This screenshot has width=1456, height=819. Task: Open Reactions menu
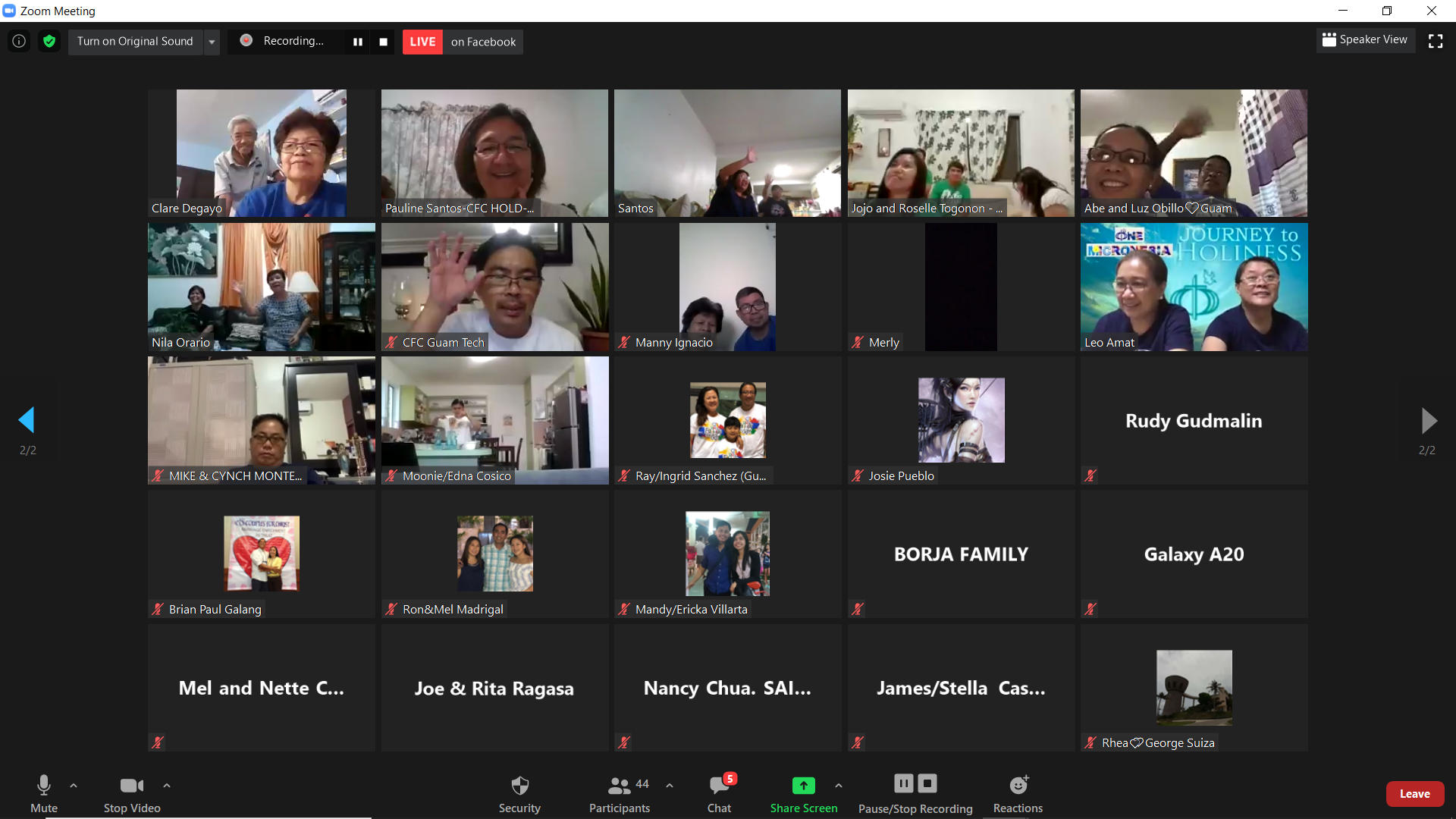tap(1018, 793)
